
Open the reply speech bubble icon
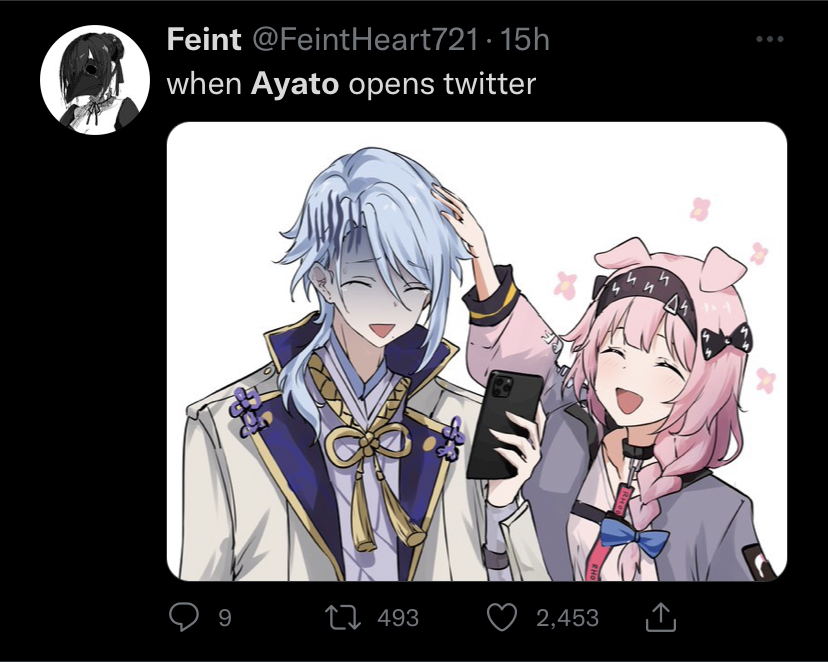pyautogui.click(x=184, y=617)
